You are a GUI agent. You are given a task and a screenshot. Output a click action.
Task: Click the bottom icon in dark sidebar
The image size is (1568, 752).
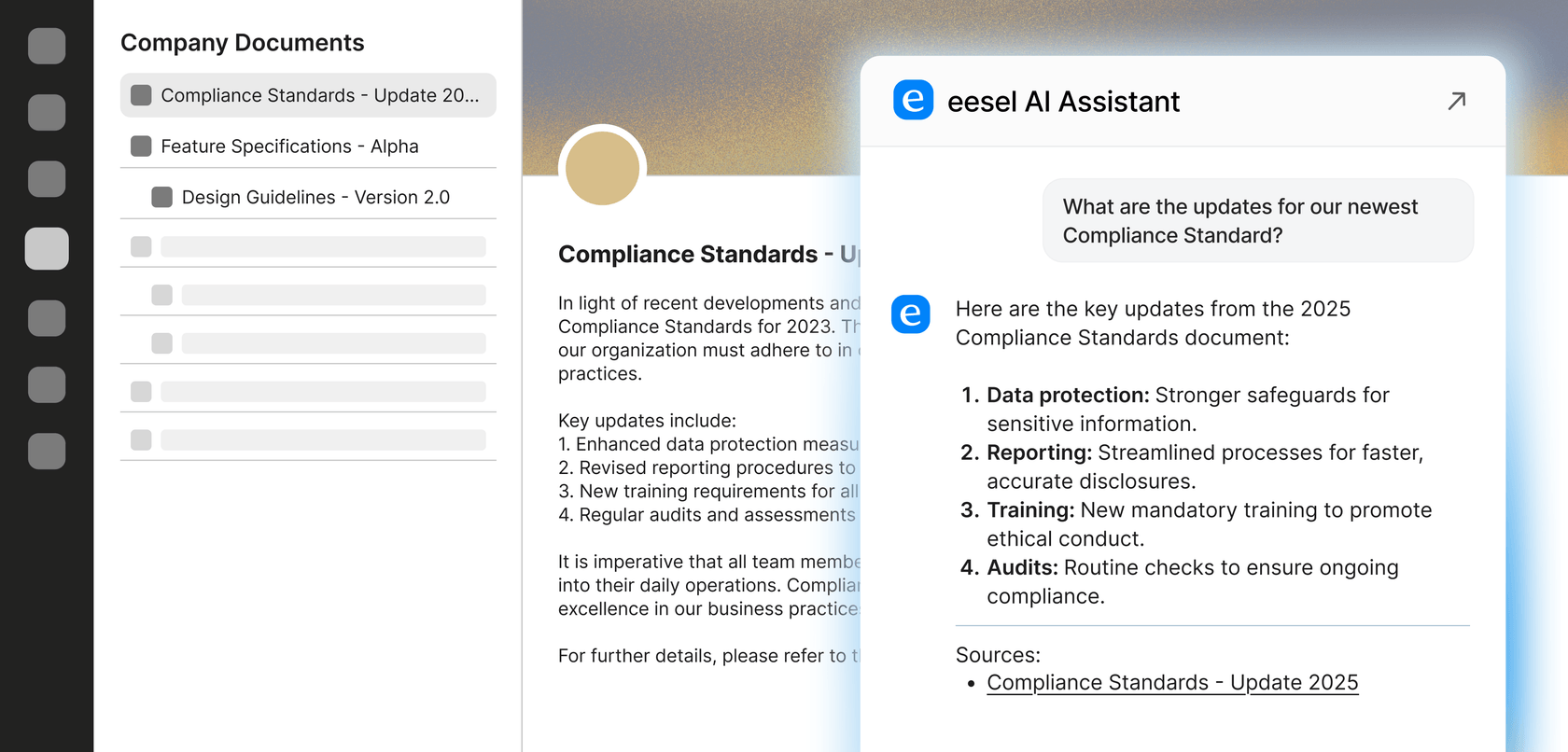tap(47, 452)
